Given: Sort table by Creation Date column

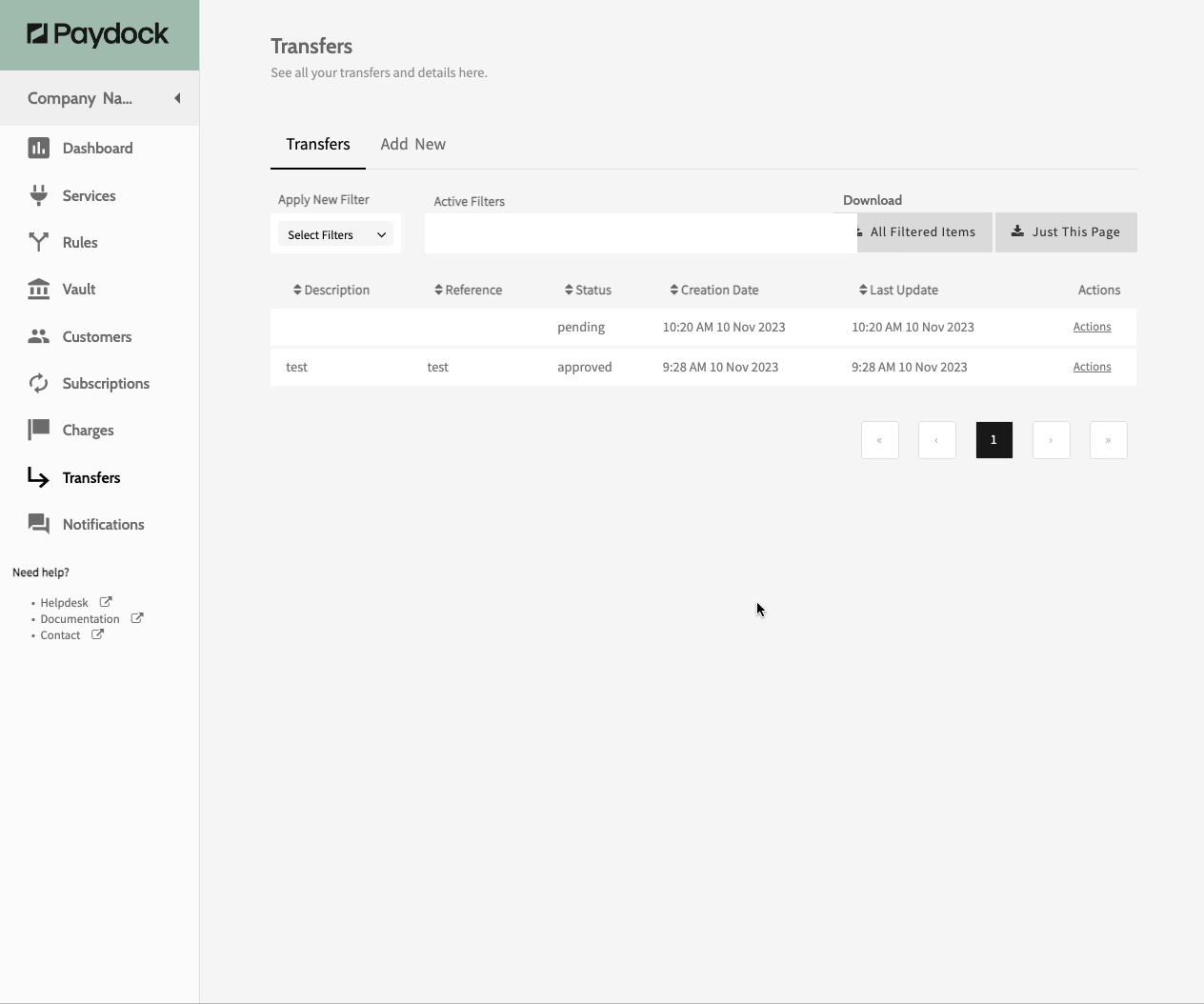Looking at the screenshot, I should click(x=713, y=290).
